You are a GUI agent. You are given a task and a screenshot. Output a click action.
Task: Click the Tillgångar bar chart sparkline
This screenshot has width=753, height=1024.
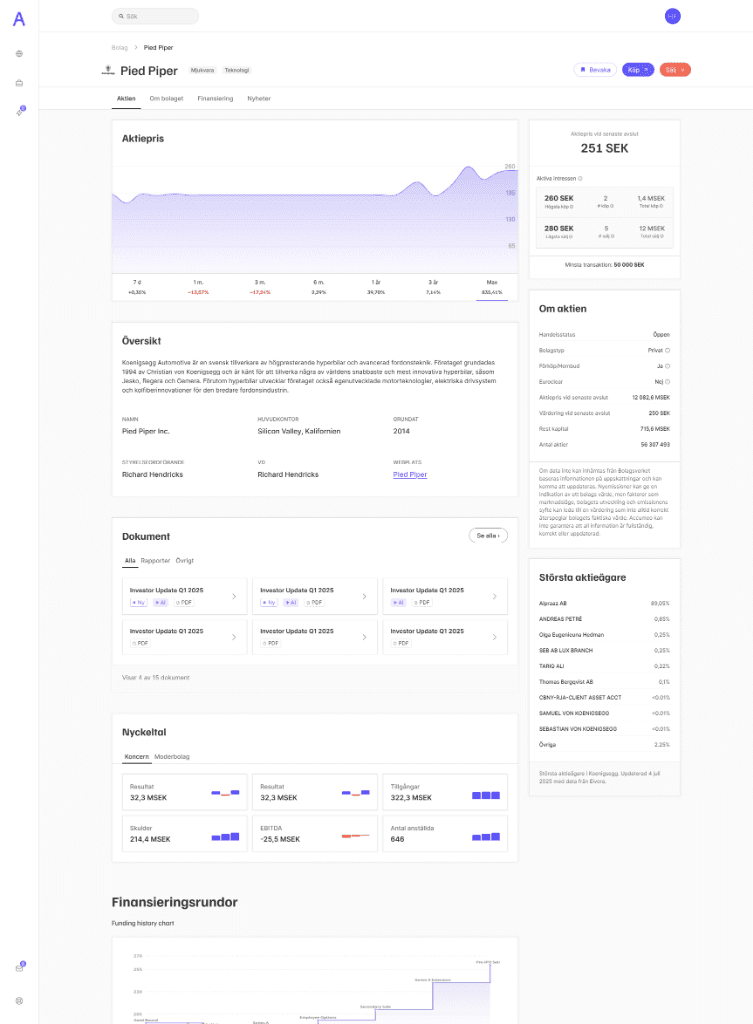[486, 795]
